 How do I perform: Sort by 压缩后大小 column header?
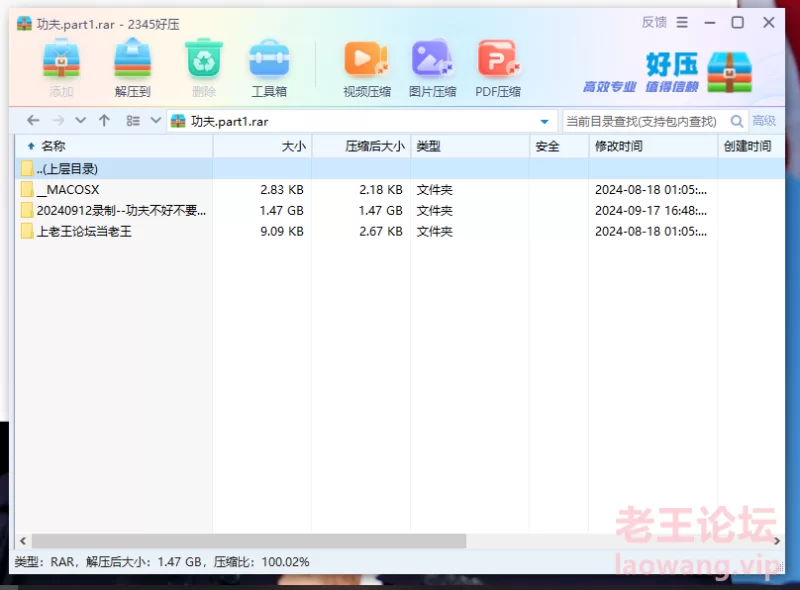(x=361, y=146)
